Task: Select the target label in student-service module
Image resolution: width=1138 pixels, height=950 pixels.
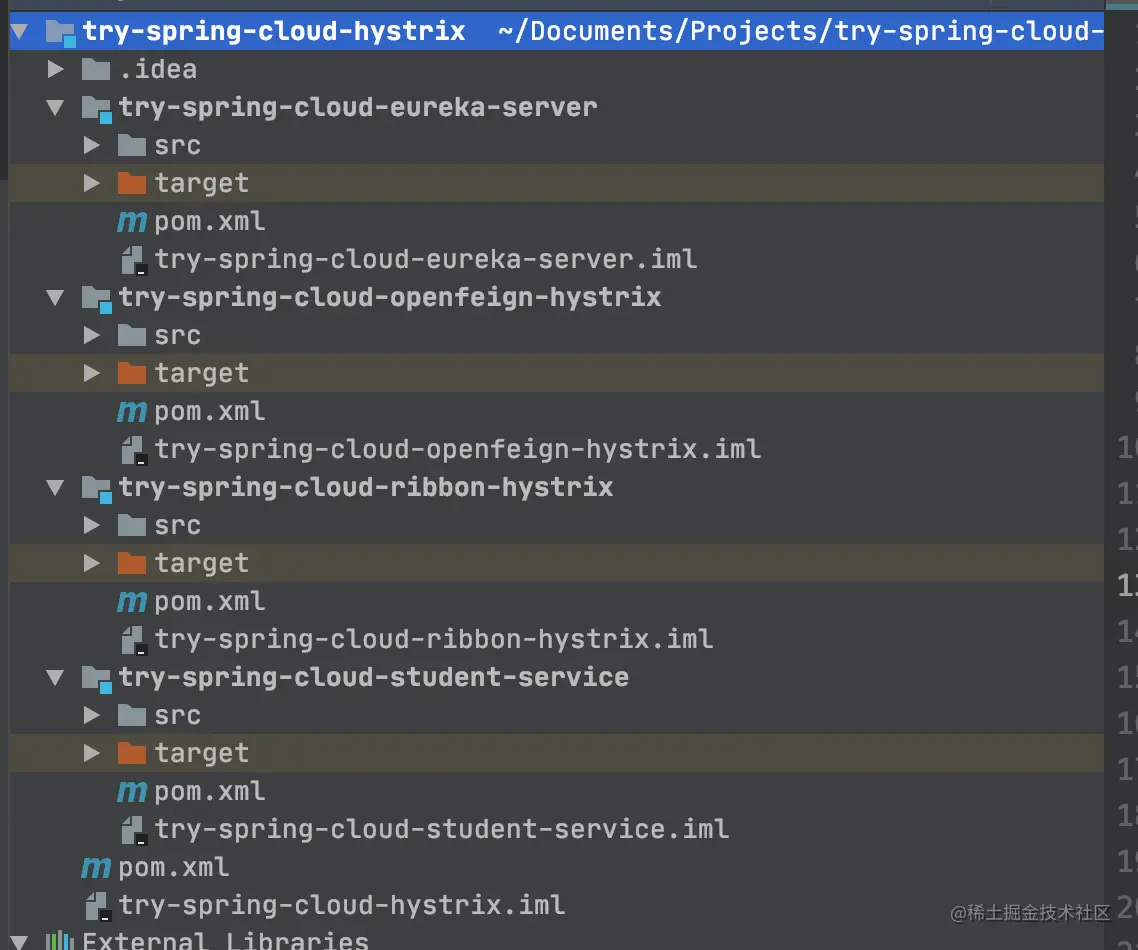Action: click(202, 754)
